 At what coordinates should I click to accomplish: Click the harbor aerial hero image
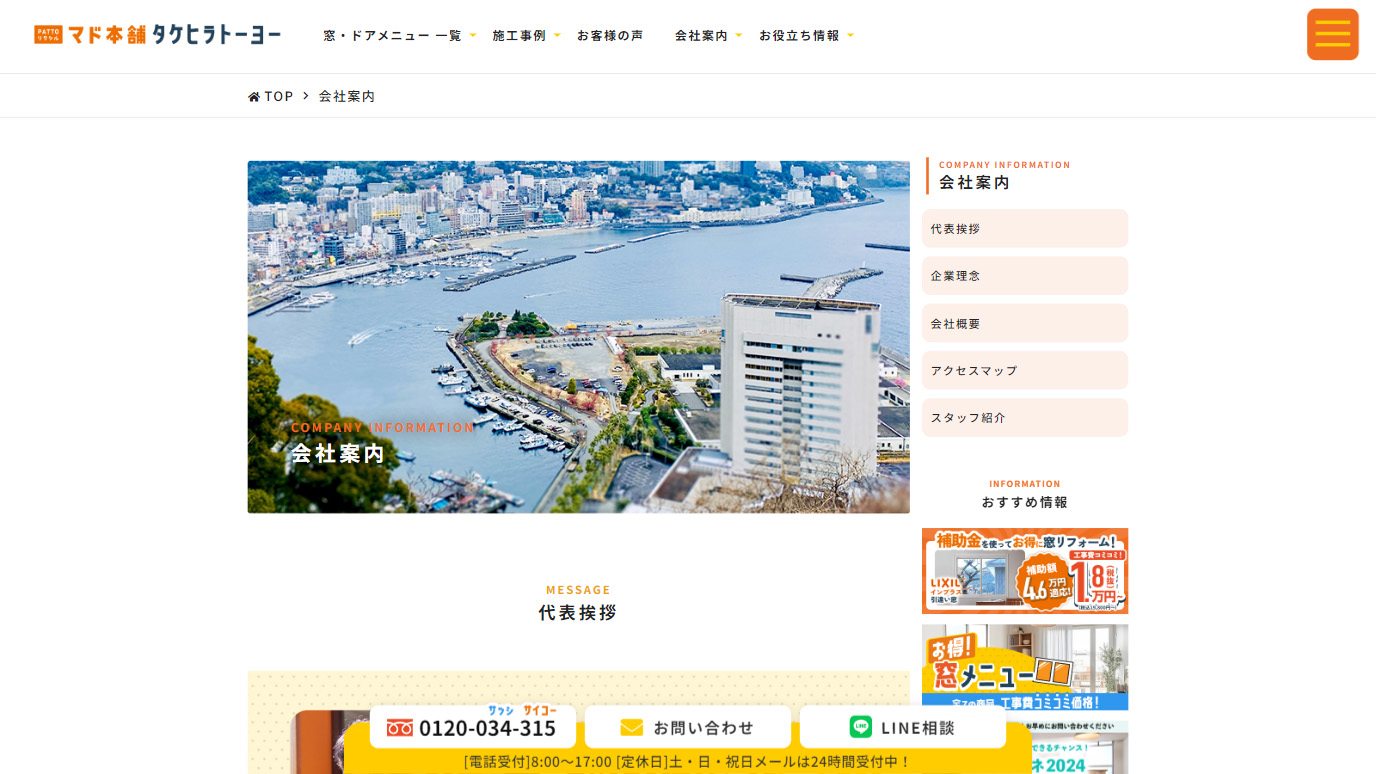coord(579,337)
